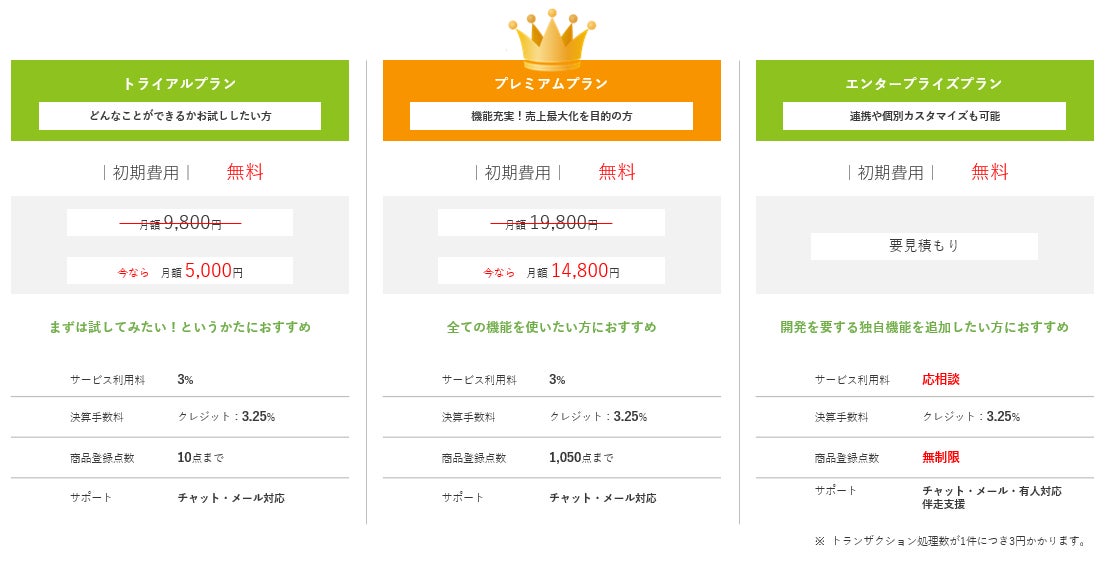Click まずは試してみたい！ recommendation text
Viewport: 1109px width, 569px height.
[180, 327]
